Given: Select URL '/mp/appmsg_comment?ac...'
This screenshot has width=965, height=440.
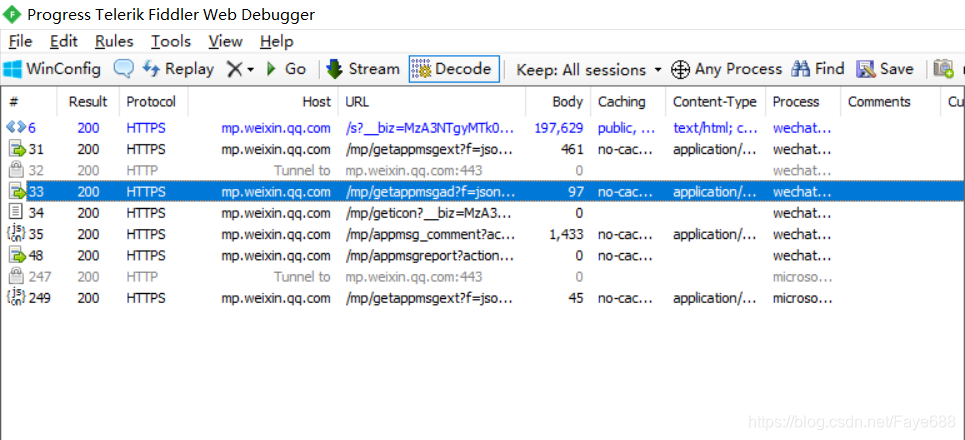Looking at the screenshot, I should [x=429, y=234].
